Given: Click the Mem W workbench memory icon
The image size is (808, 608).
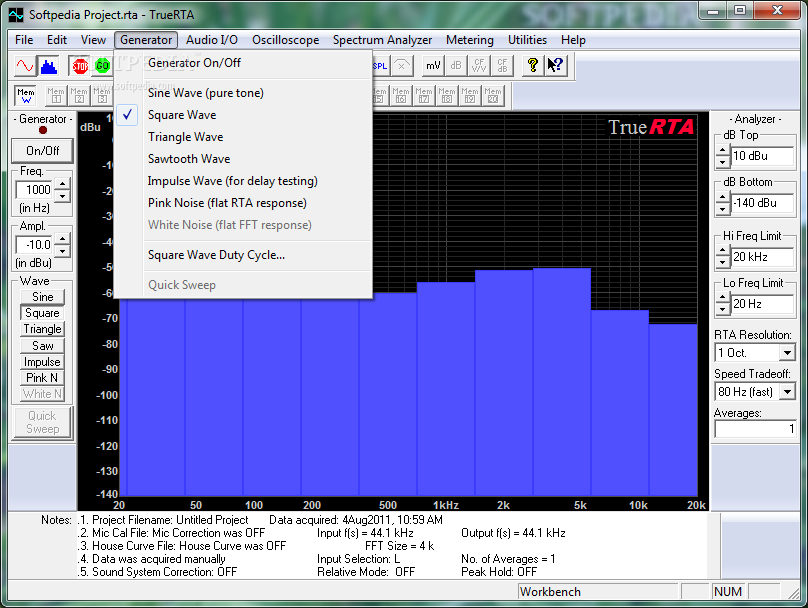Looking at the screenshot, I should 26,96.
